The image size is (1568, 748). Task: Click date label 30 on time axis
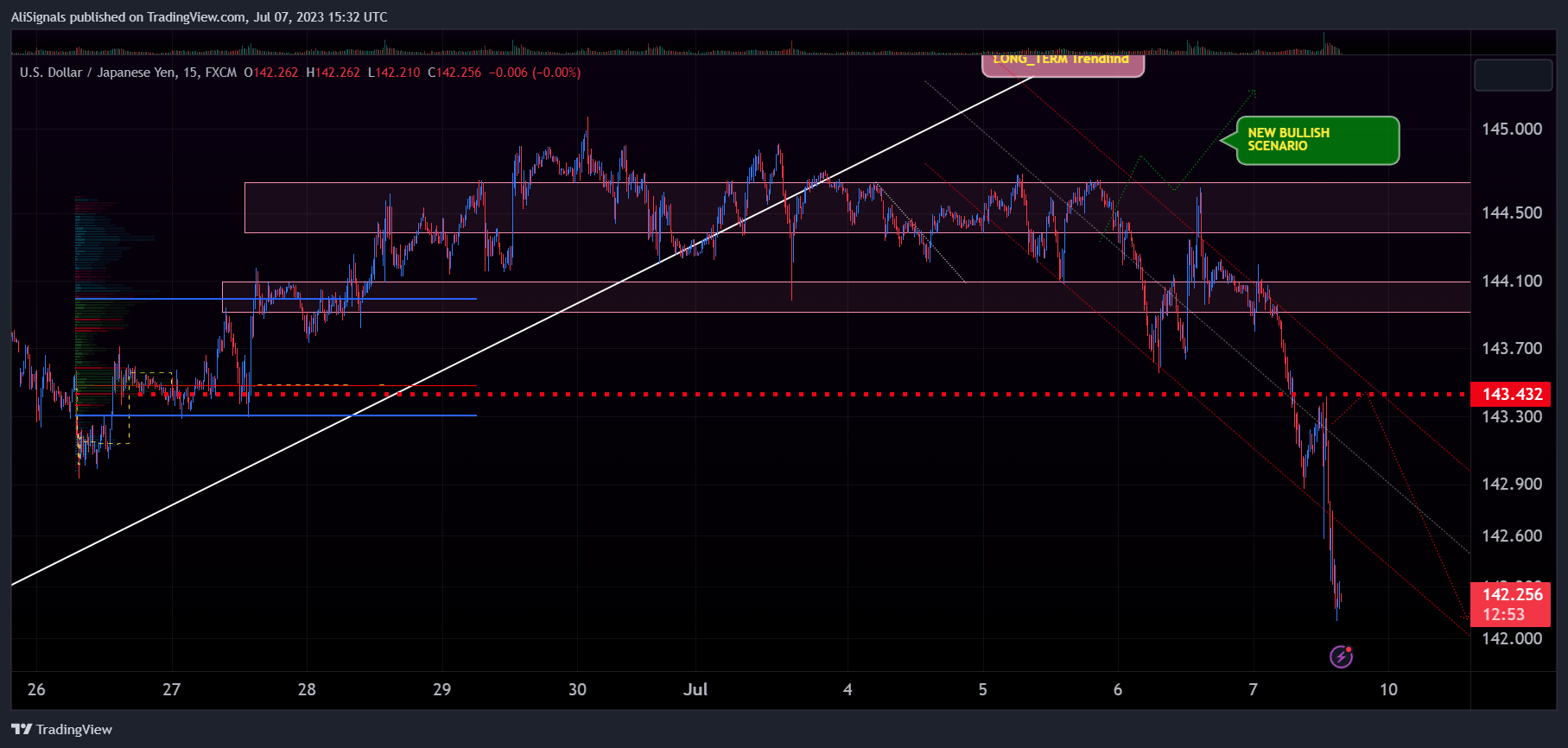(577, 689)
